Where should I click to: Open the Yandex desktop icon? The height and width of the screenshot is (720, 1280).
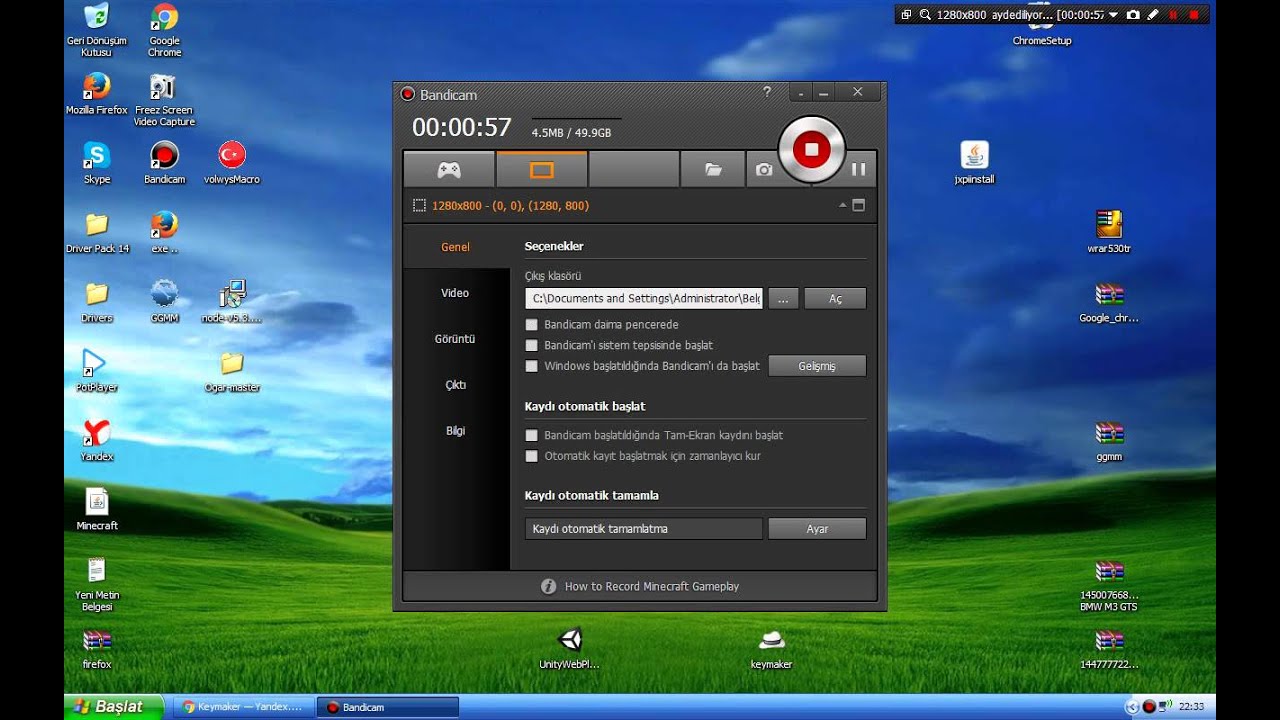pos(97,439)
